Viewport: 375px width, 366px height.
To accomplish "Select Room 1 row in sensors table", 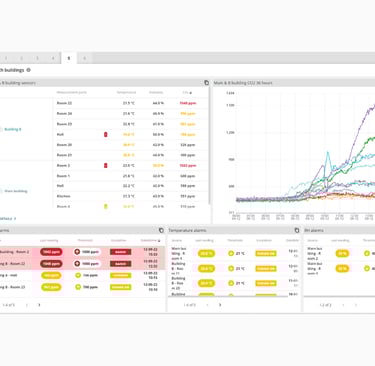I will pos(131,176).
